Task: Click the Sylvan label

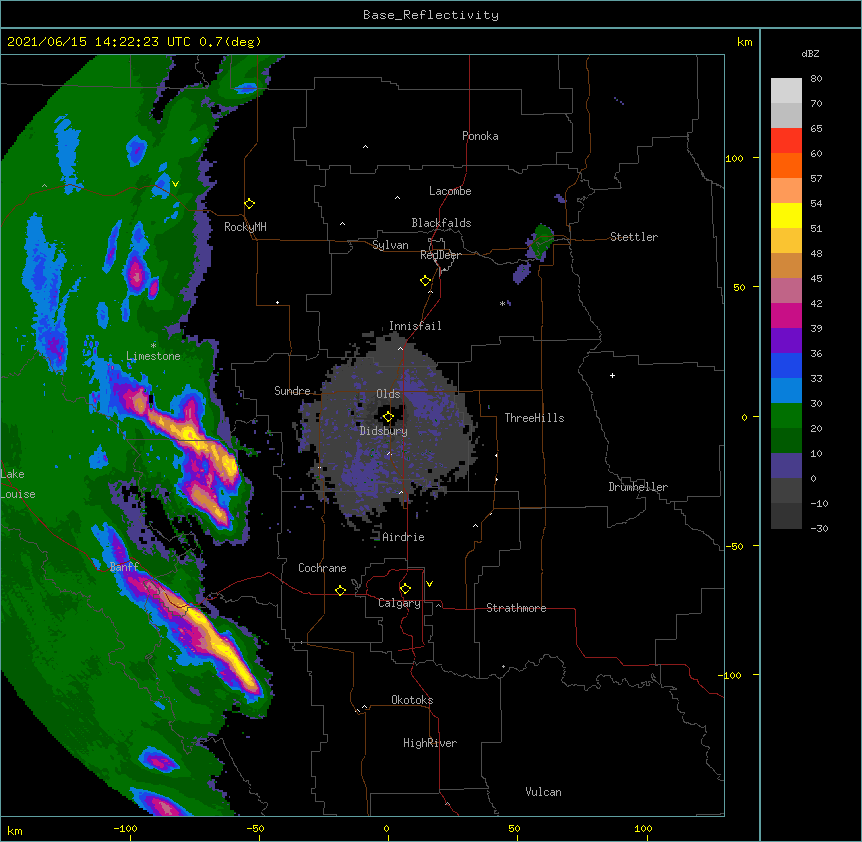Action: pos(390,245)
